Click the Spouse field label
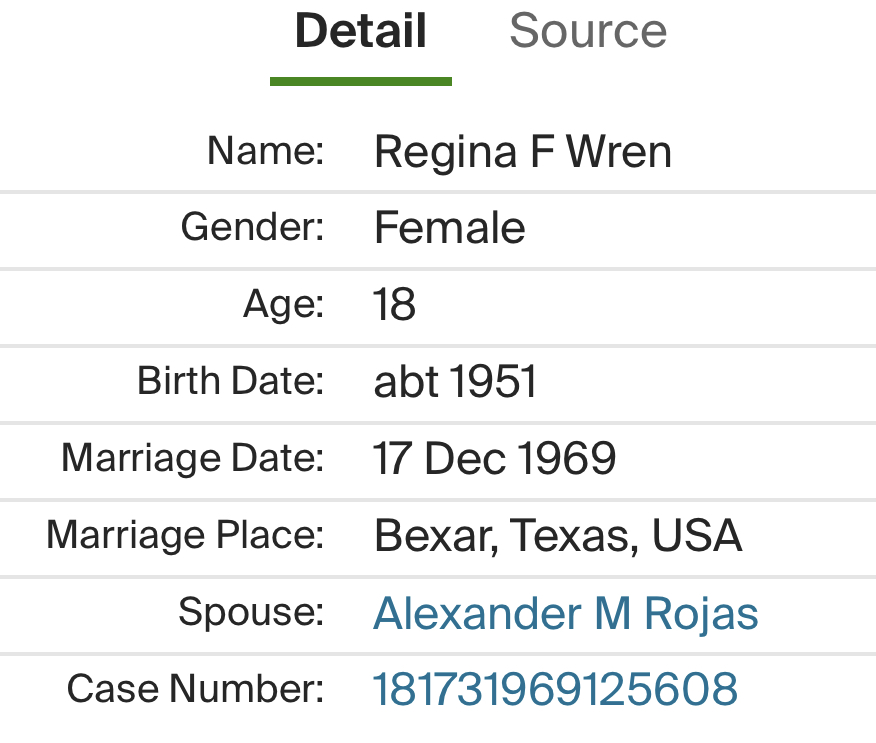The image size is (876, 743). (x=251, y=612)
